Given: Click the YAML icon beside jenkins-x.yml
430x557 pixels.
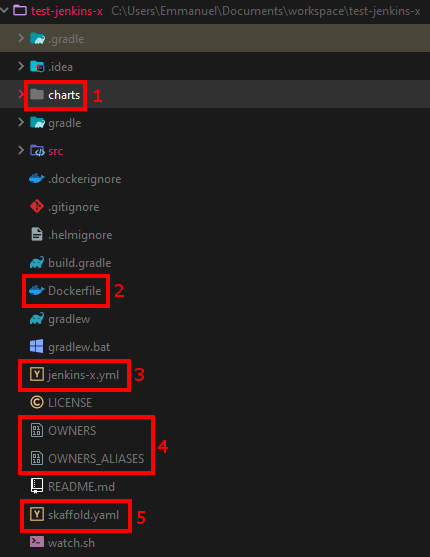Looking at the screenshot, I should point(37,374).
